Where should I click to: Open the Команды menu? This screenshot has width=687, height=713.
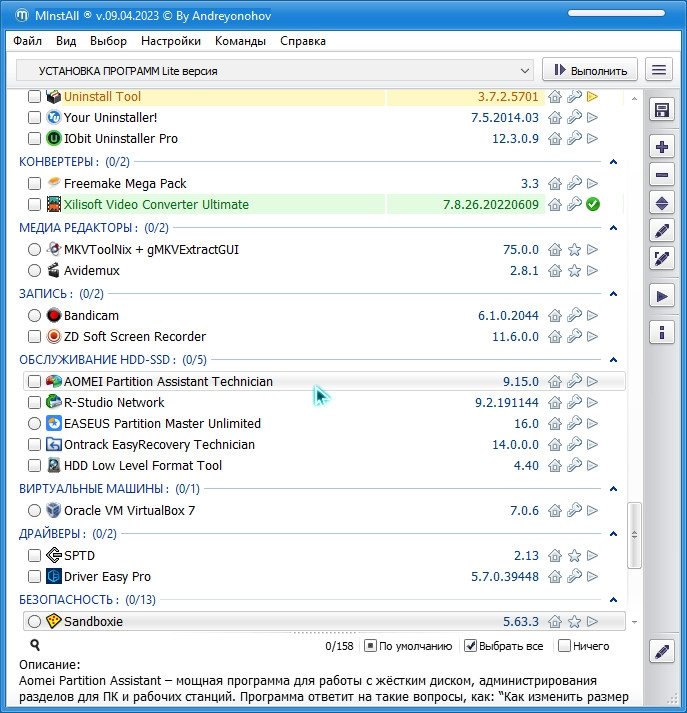pos(240,41)
